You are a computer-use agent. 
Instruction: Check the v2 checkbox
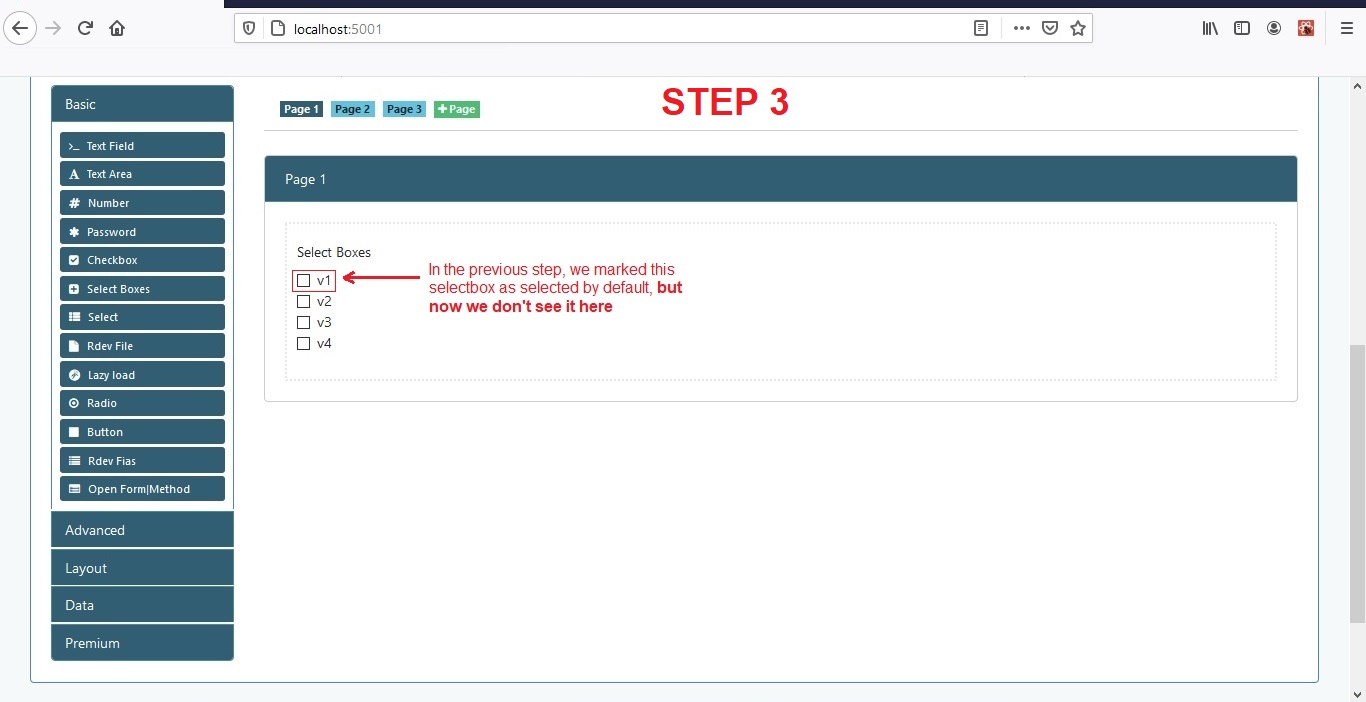[x=302, y=301]
